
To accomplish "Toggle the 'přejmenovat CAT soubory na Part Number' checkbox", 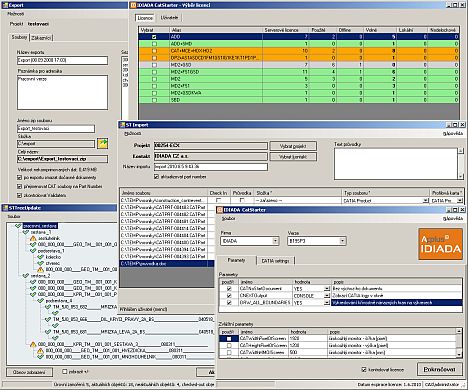I will click(19, 186).
